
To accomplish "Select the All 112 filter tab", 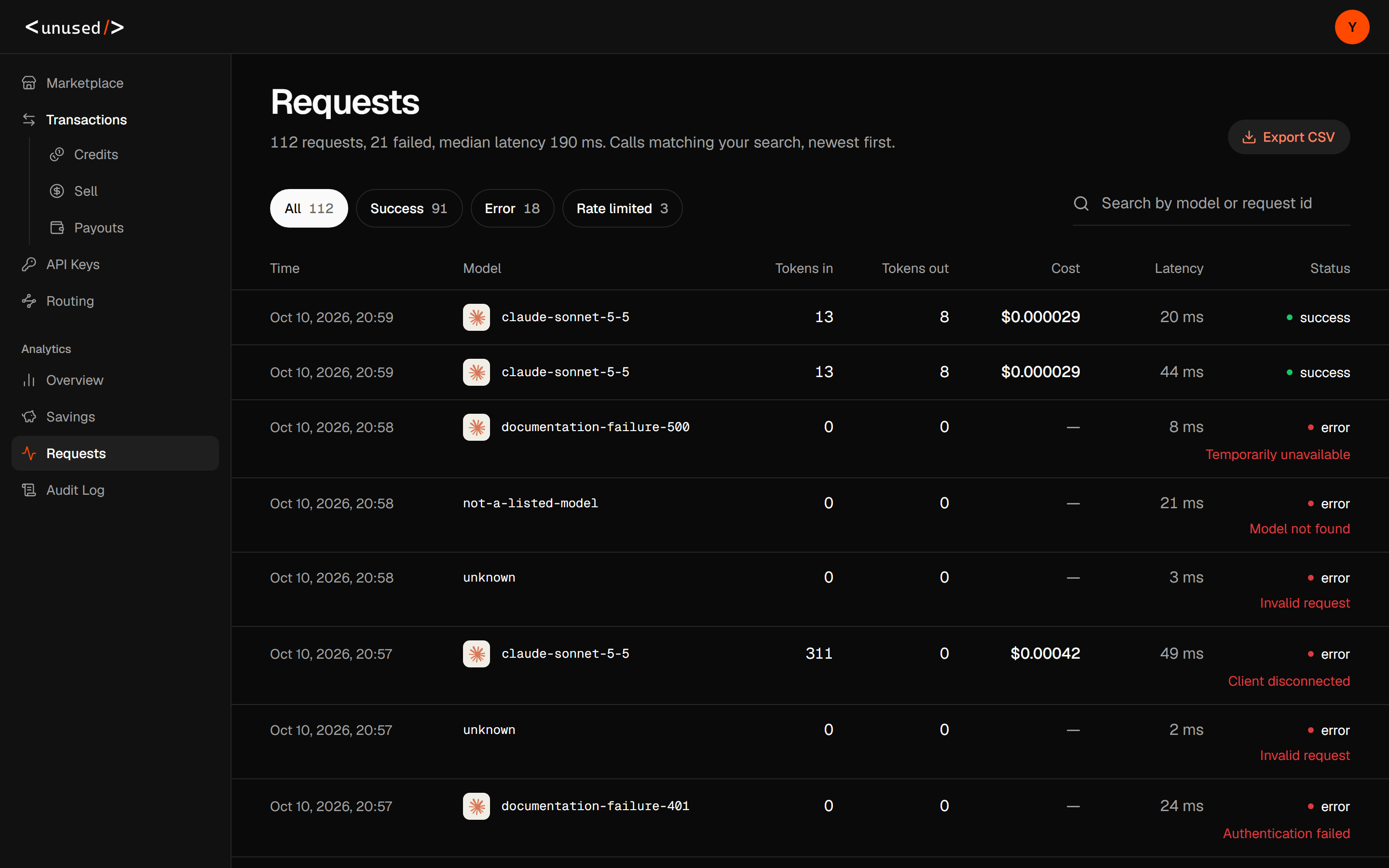I will tap(309, 208).
